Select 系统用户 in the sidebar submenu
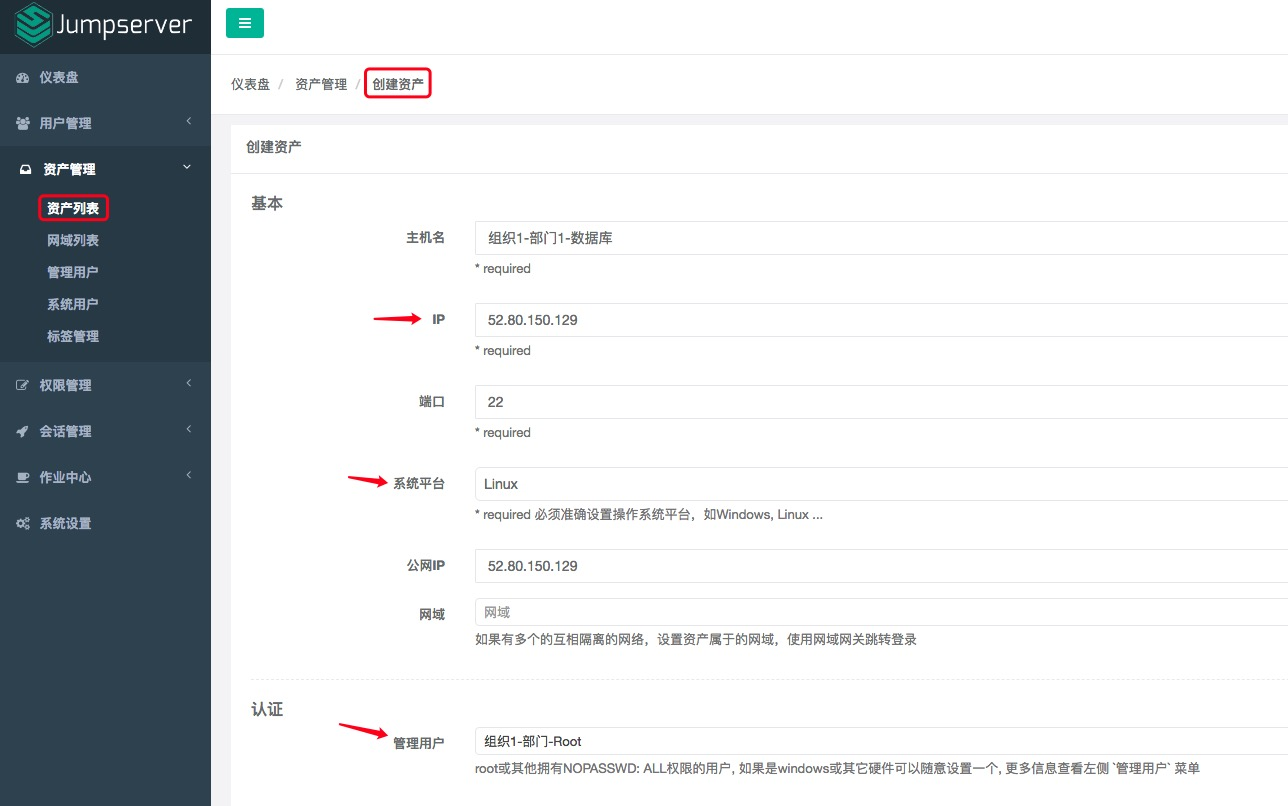This screenshot has height=806, width=1288. (73, 304)
